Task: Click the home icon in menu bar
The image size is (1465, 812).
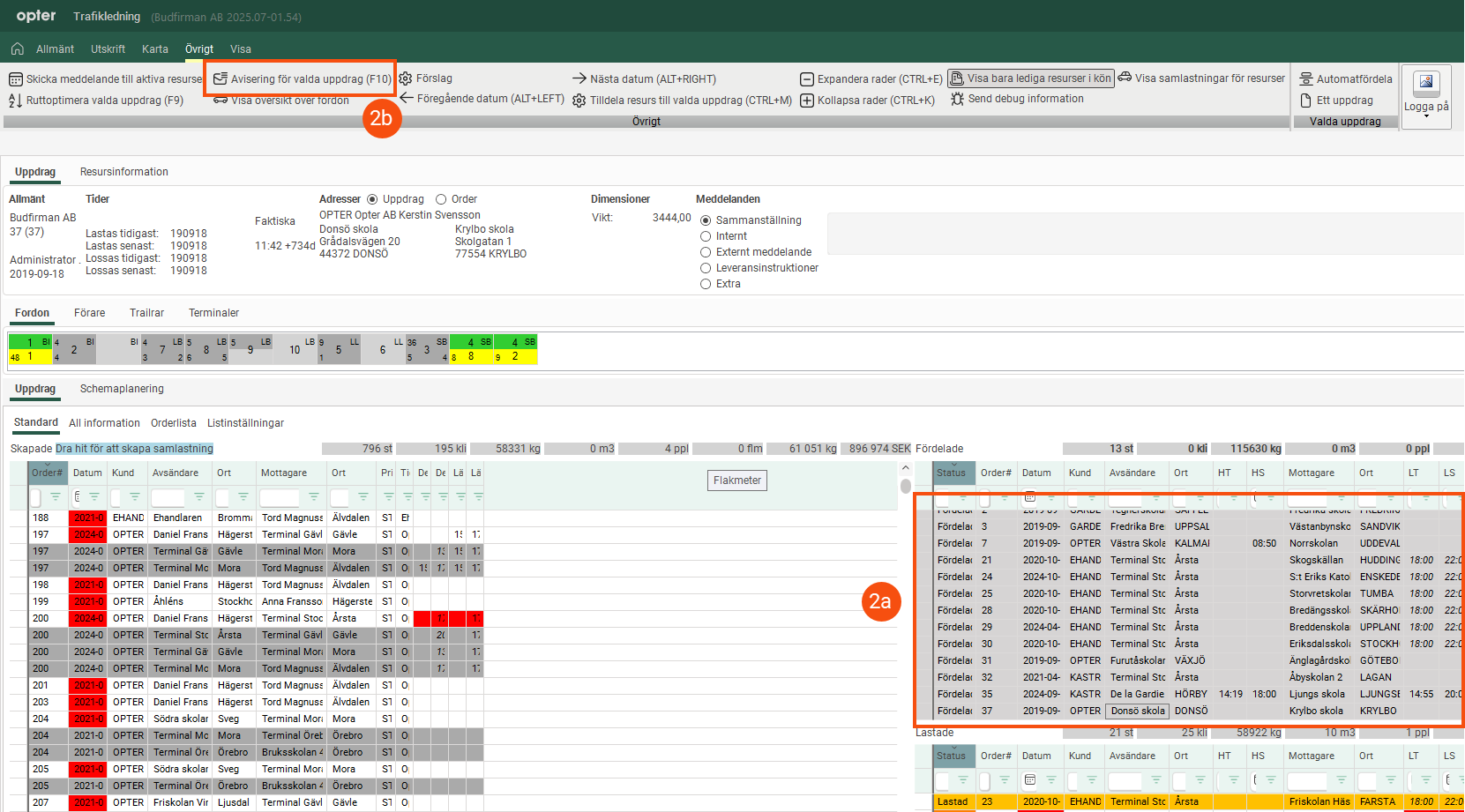Action: 17,48
